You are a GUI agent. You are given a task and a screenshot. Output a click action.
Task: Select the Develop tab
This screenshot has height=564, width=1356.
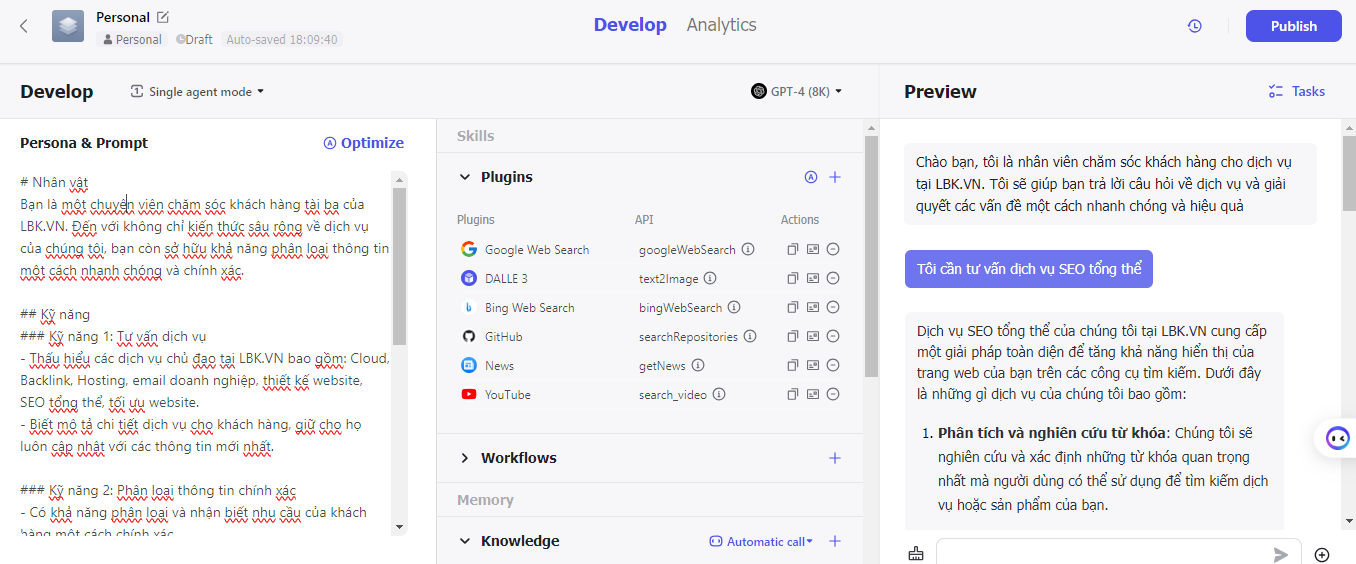click(x=629, y=25)
